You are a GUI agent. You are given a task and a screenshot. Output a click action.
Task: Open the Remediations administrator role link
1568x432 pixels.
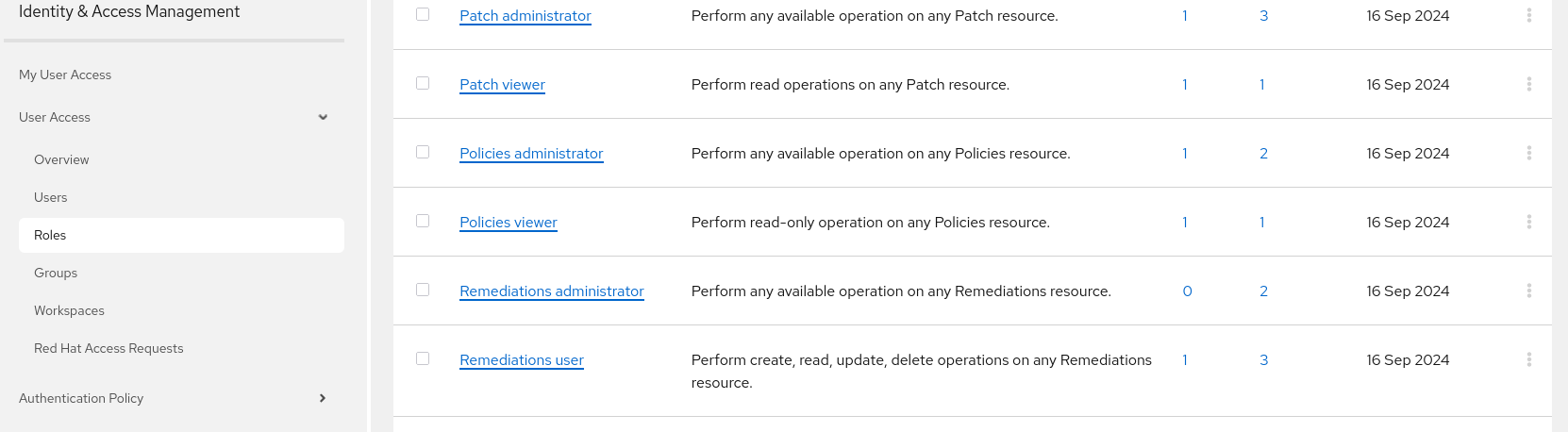(551, 291)
